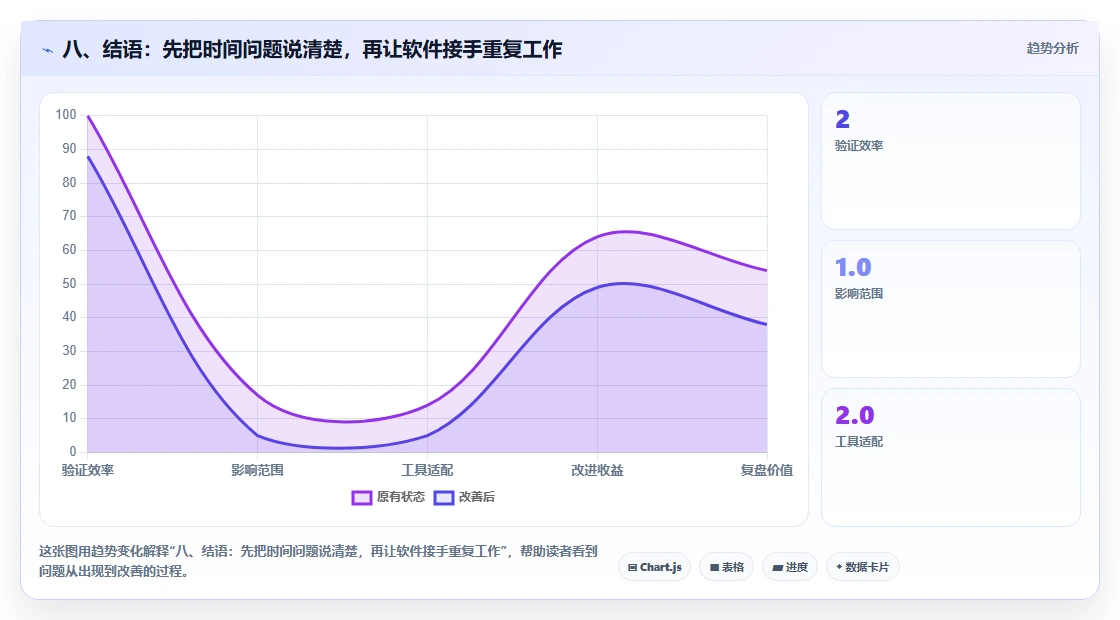Toggle the 改善后 legend swatch
This screenshot has height=620, width=1120.
pos(444,497)
